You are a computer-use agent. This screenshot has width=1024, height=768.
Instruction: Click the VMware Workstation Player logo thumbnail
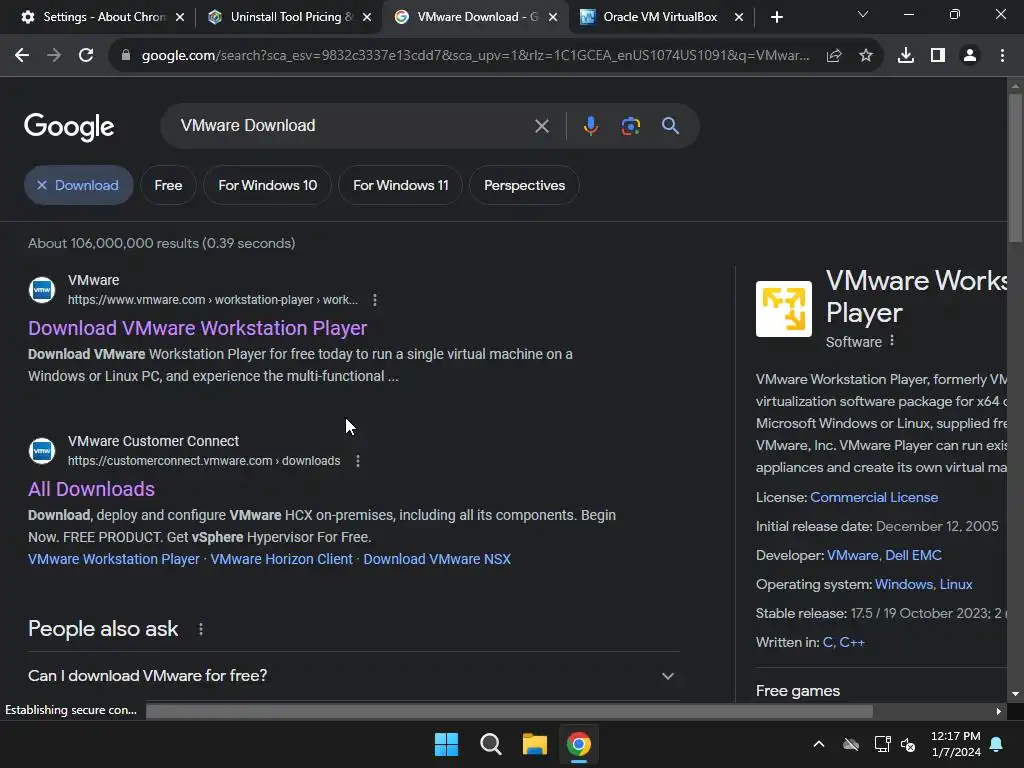784,309
